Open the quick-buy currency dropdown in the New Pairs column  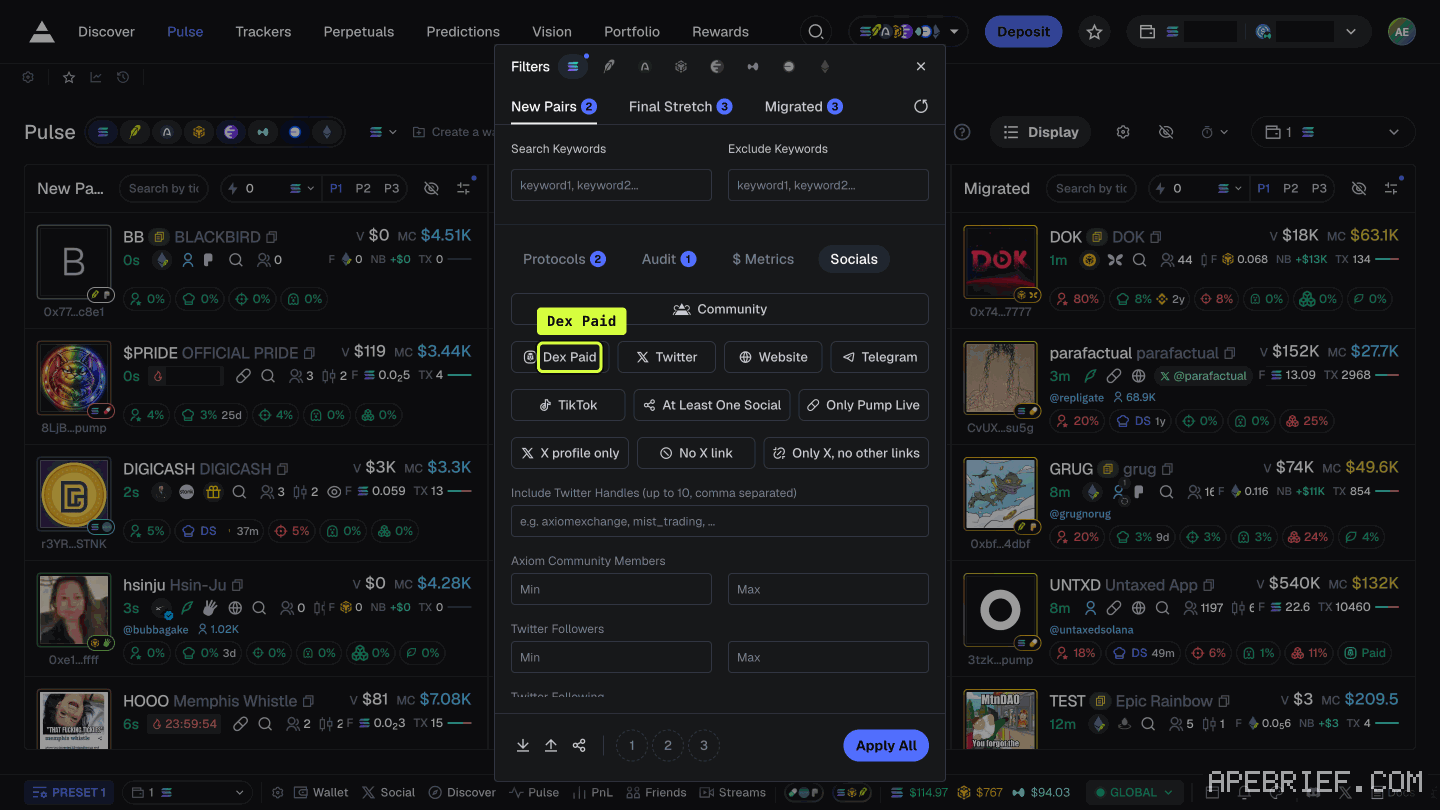[302, 188]
